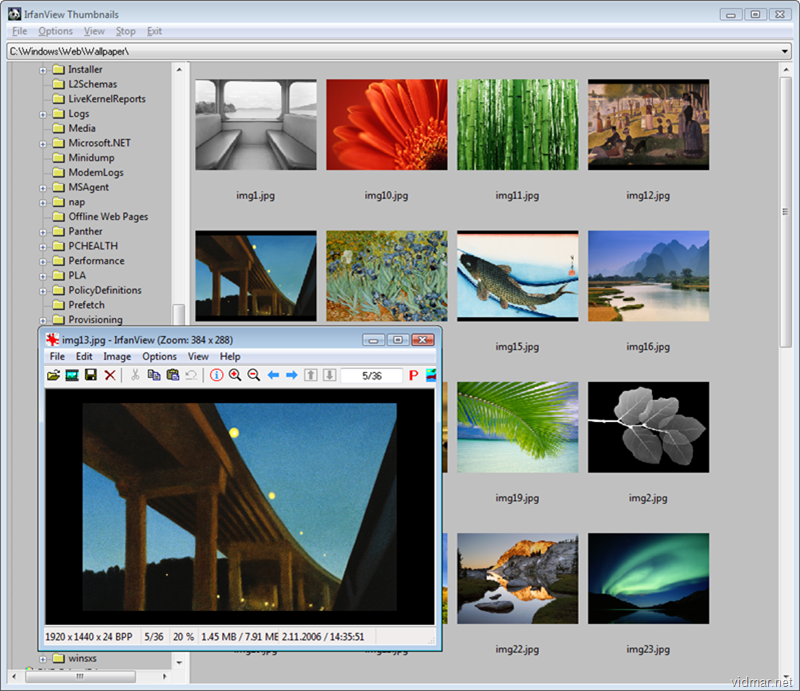800x691 pixels.
Task: Click Stop in the thumbnails window
Action: point(125,31)
